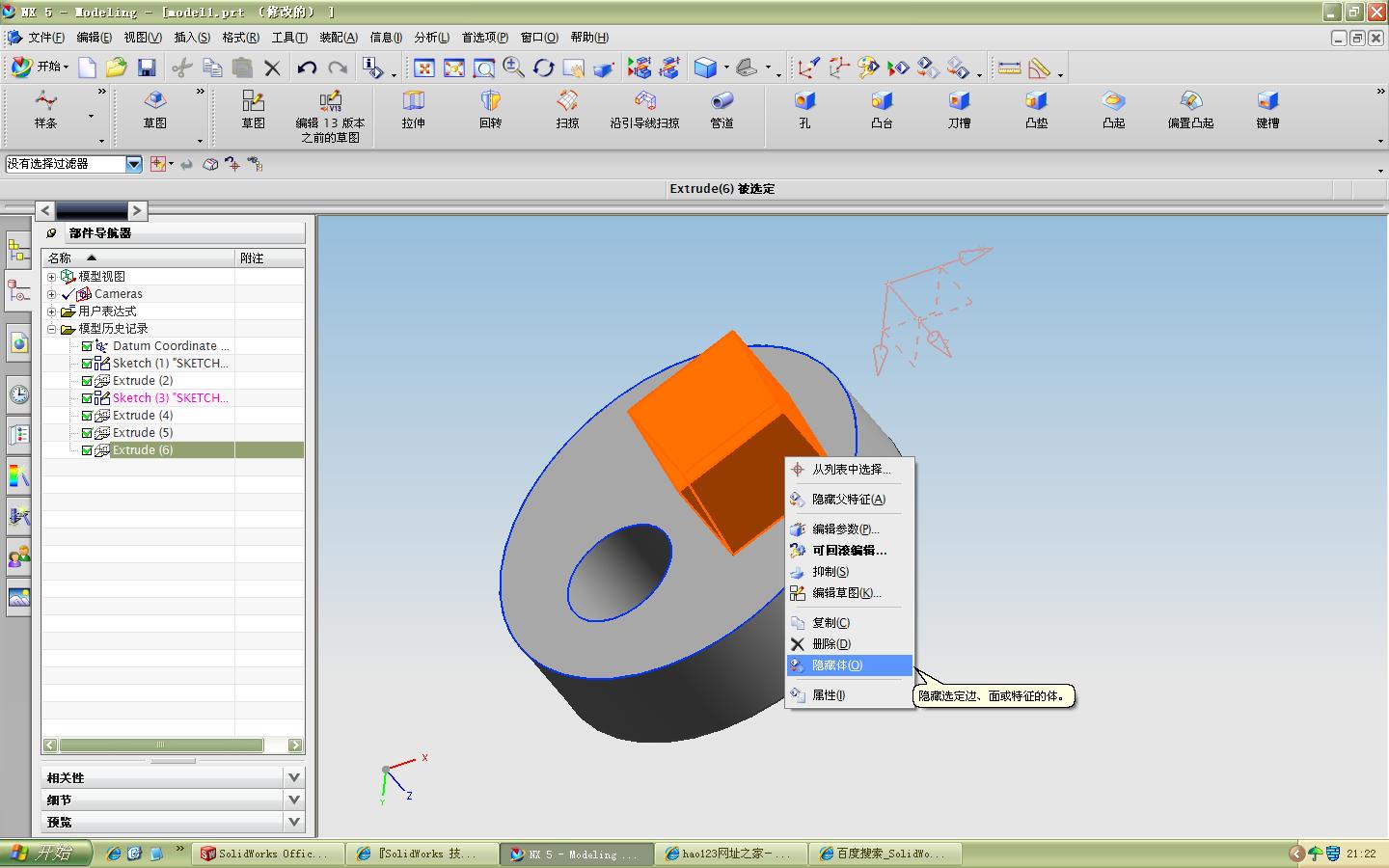Click the navigator horizontal scrollbar thumb
The width and height of the screenshot is (1389, 868).
point(161,746)
